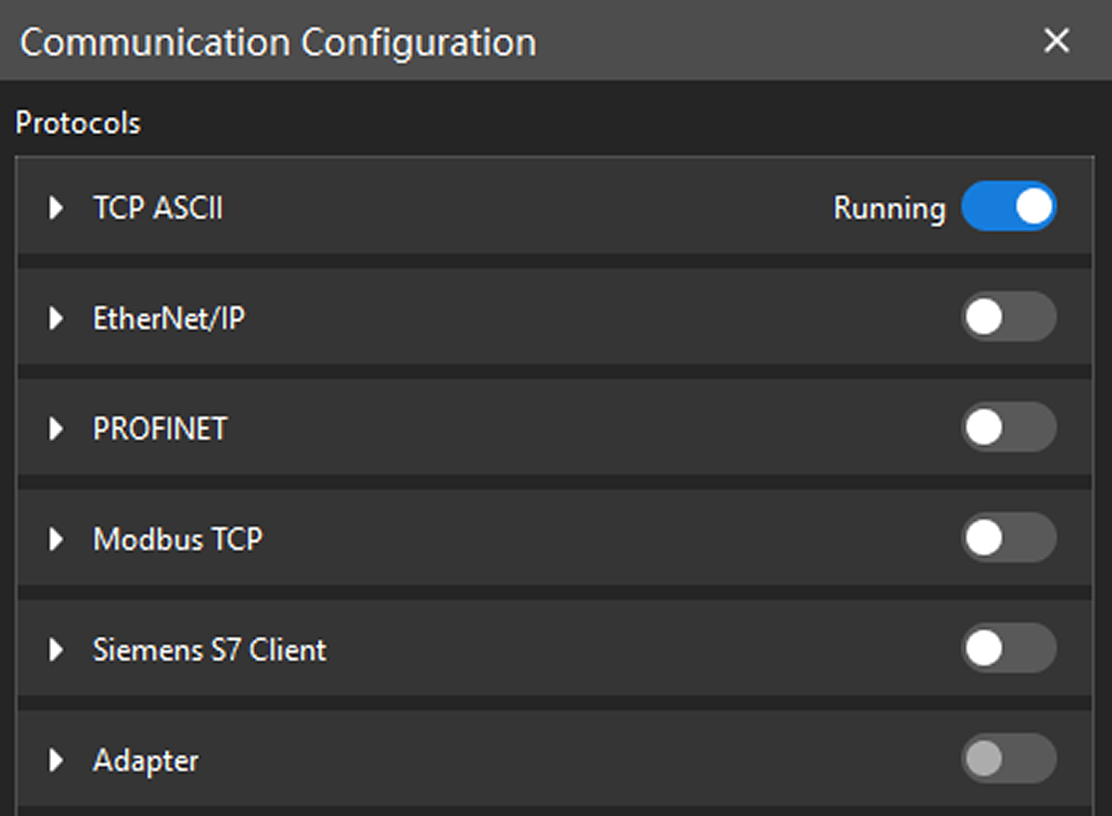Expand the Siemens S7 Client arrow
The height and width of the screenshot is (816, 1112).
[x=56, y=650]
